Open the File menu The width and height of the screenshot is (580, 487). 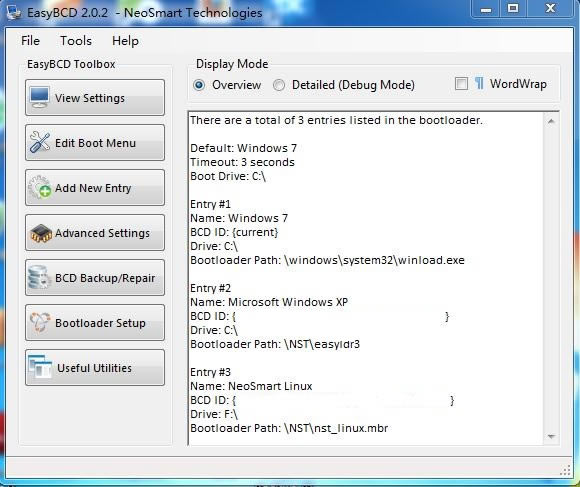(30, 41)
